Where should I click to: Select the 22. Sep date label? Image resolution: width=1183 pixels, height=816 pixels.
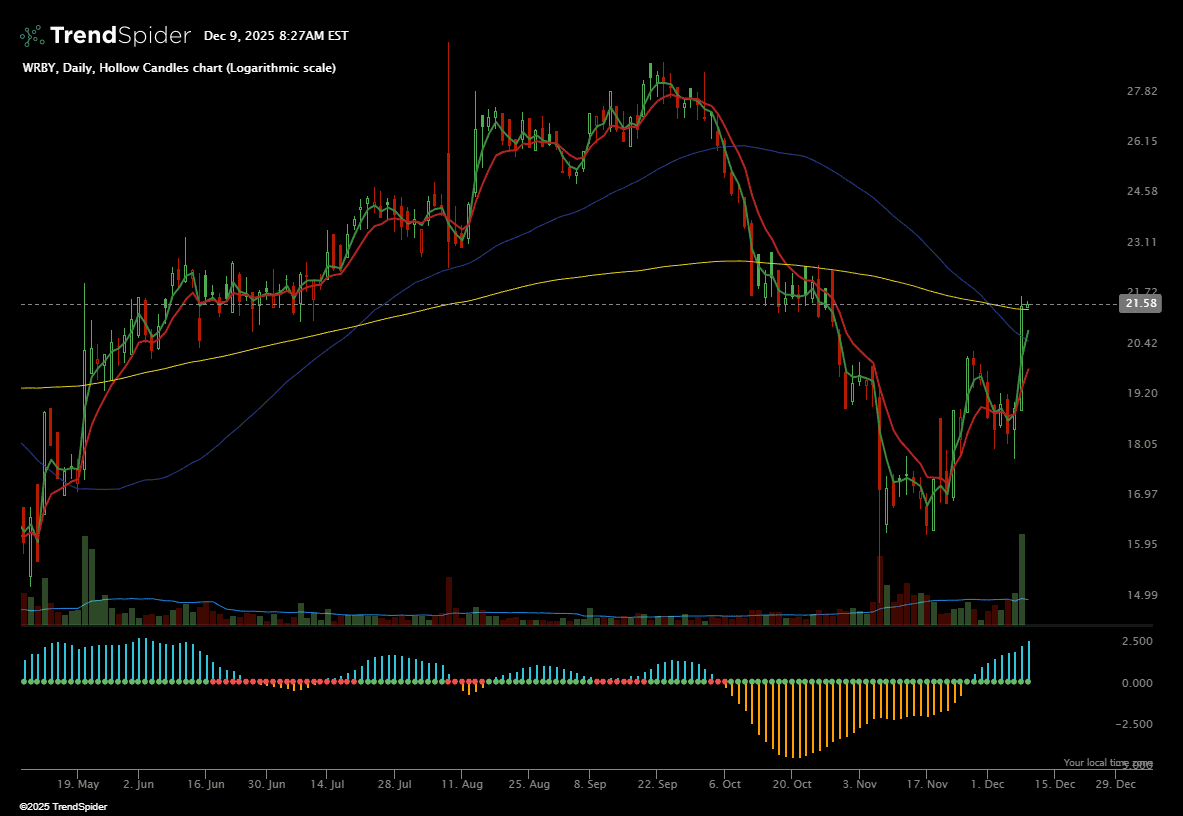(x=656, y=784)
